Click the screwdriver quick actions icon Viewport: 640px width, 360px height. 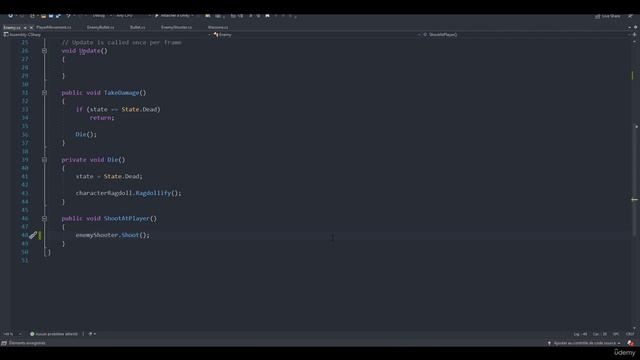(x=33, y=235)
